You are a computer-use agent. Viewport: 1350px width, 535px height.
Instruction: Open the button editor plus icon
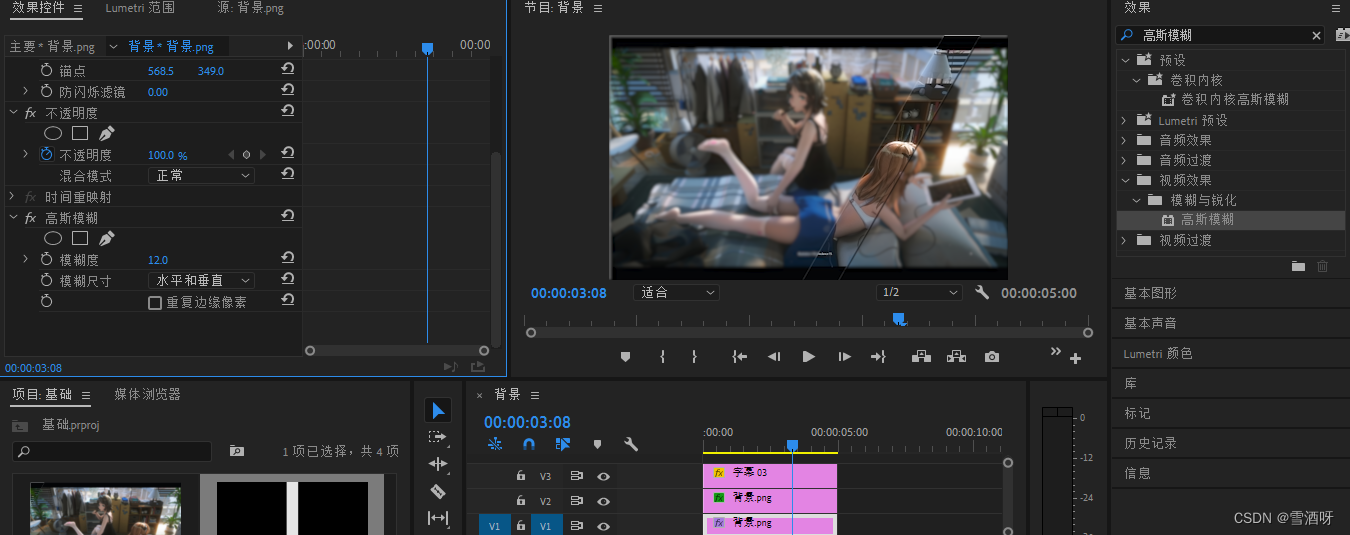pos(1076,358)
